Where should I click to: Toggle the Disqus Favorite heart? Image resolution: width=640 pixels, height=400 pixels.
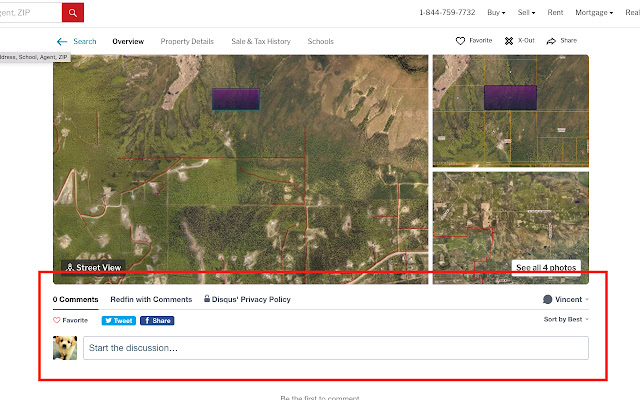click(x=57, y=320)
